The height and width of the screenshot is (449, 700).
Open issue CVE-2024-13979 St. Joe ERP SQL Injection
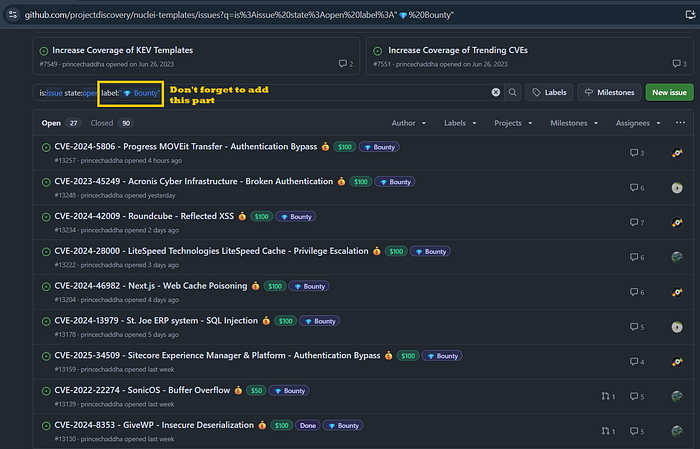pyautogui.click(x=156, y=321)
